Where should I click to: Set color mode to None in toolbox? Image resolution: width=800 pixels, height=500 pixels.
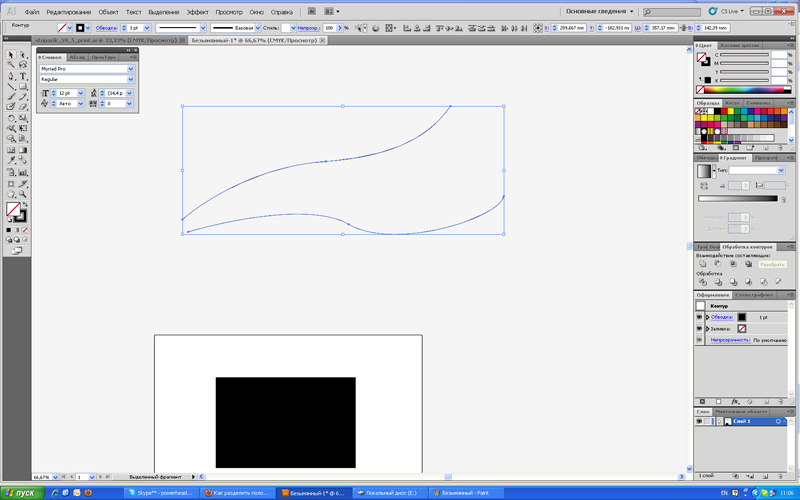click(x=25, y=230)
